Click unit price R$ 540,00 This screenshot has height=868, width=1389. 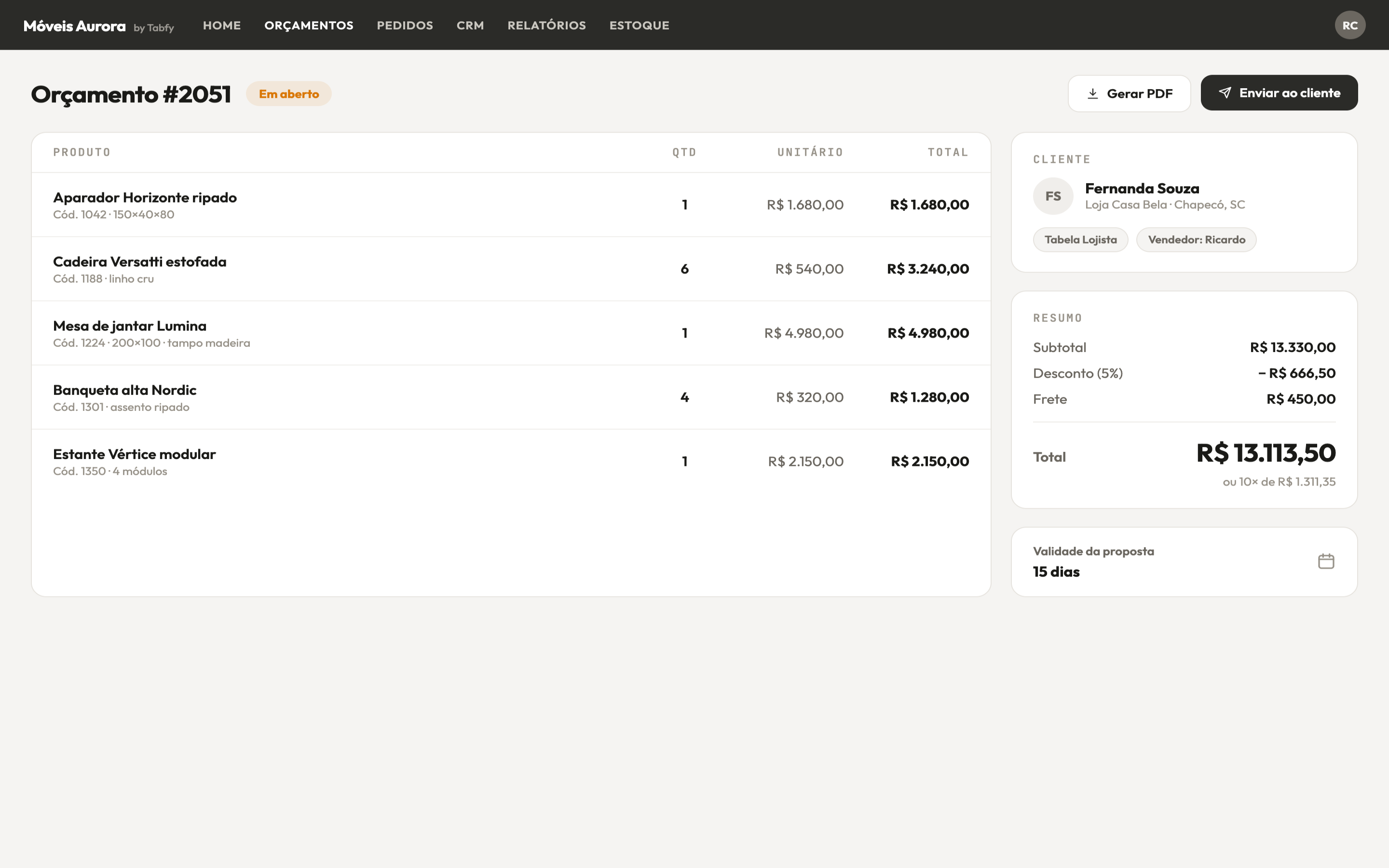click(x=809, y=269)
